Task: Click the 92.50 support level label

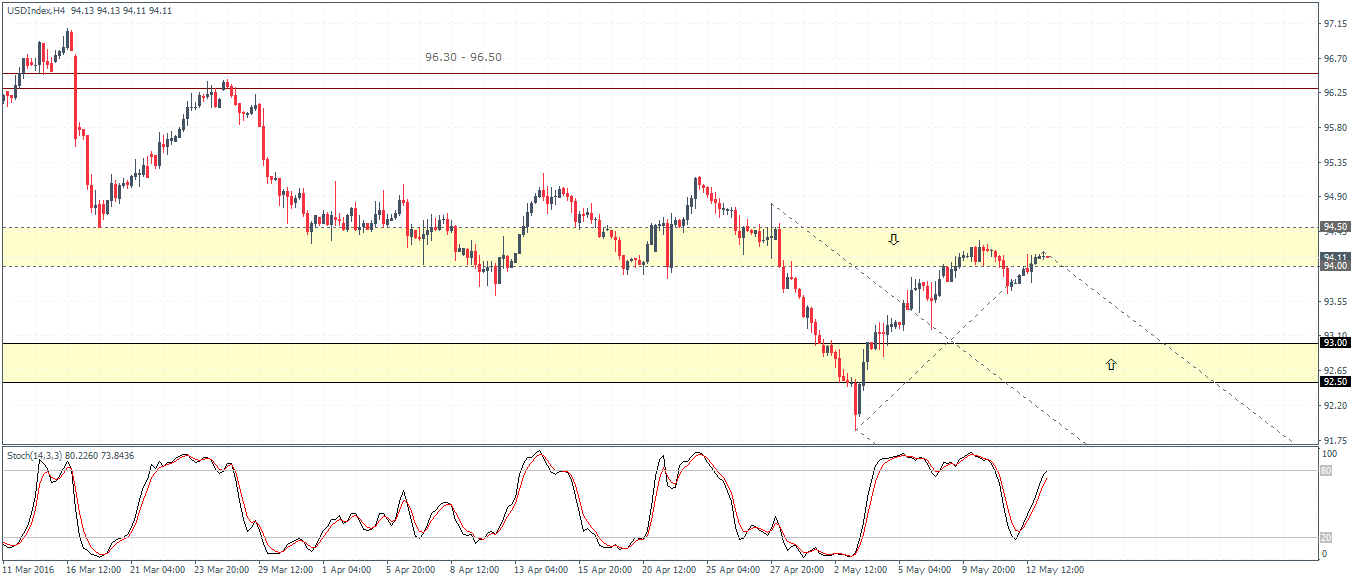Action: click(x=1336, y=382)
